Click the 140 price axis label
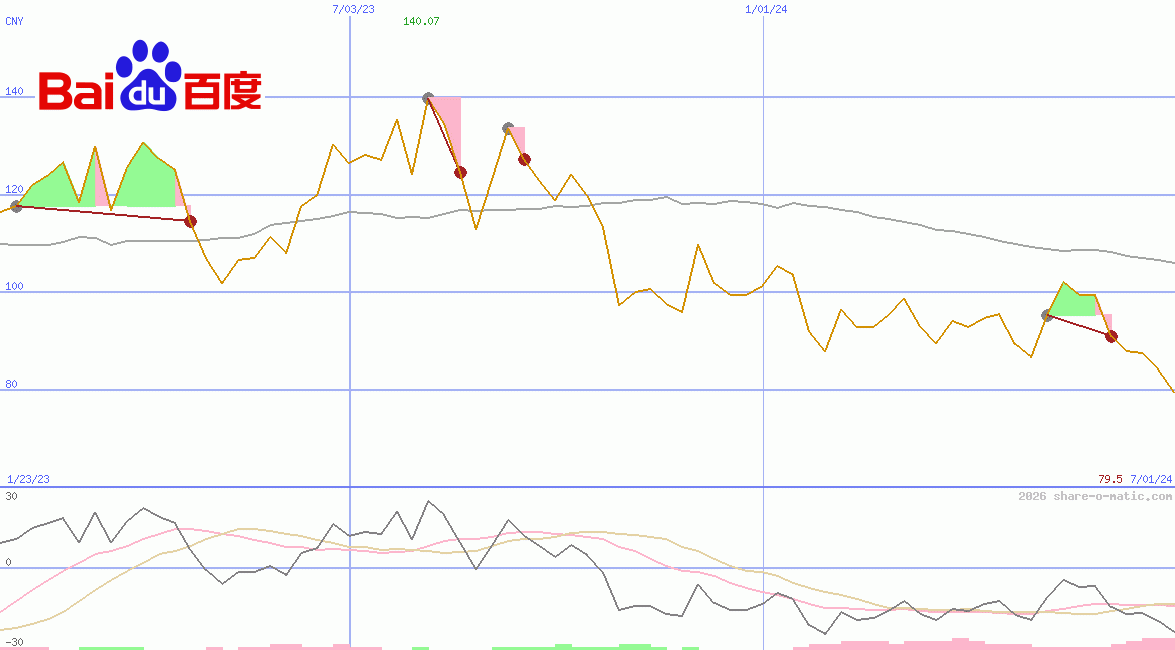The height and width of the screenshot is (650, 1175). pos(14,91)
